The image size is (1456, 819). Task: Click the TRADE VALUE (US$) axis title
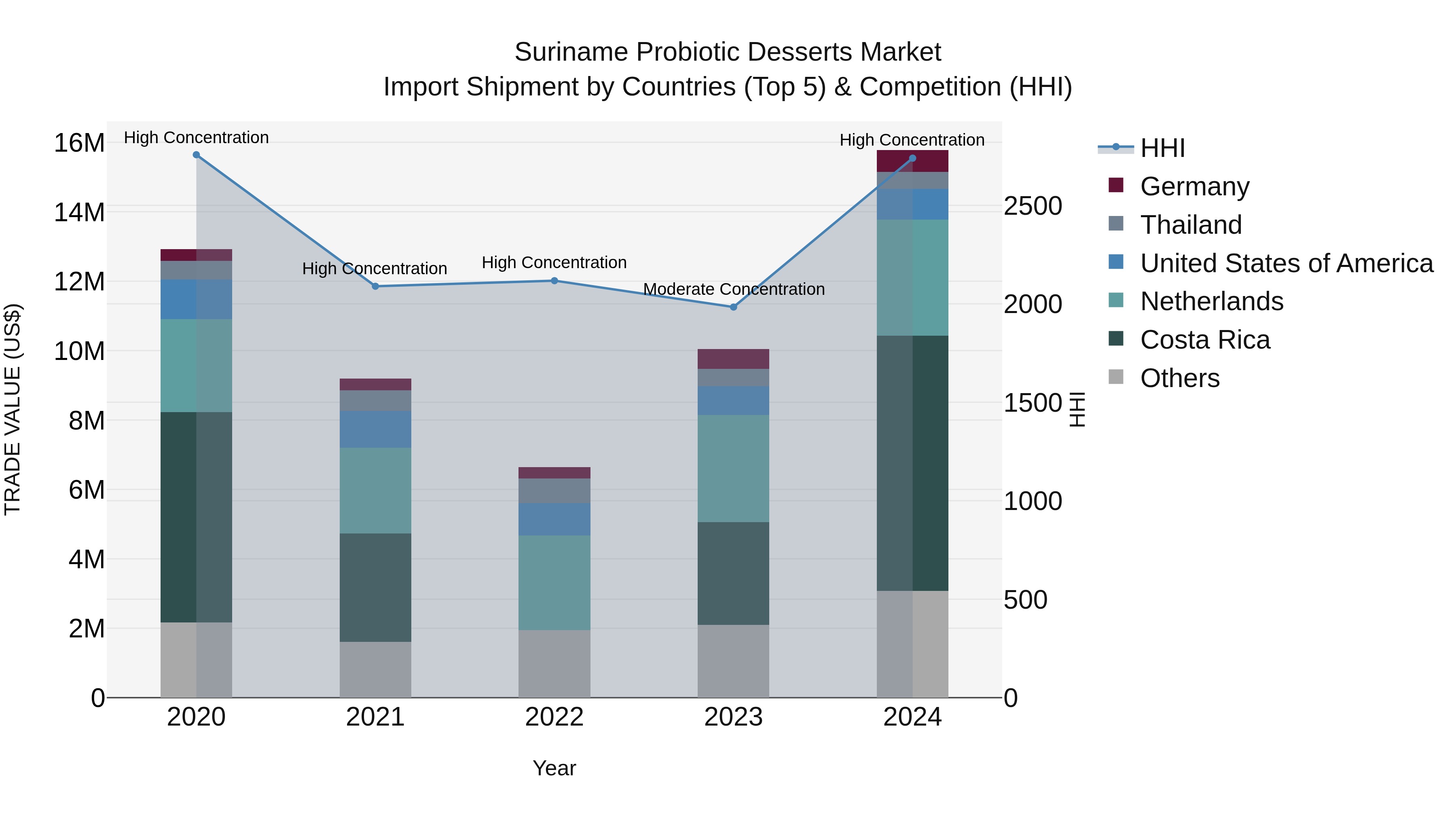click(13, 409)
